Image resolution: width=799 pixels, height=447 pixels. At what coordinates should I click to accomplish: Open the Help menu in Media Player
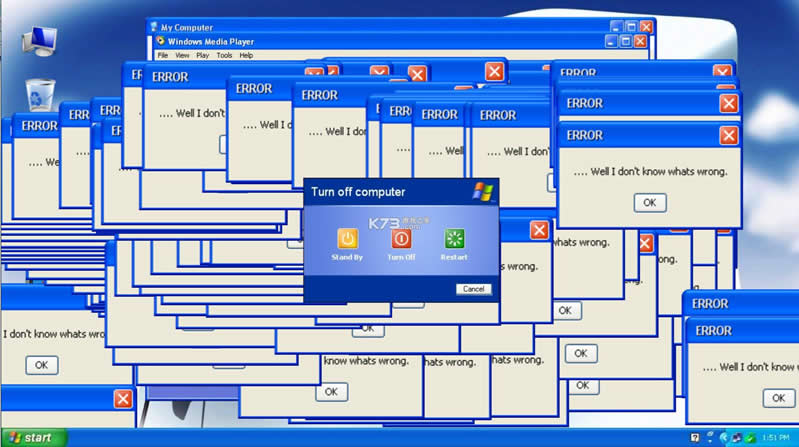tap(246, 56)
